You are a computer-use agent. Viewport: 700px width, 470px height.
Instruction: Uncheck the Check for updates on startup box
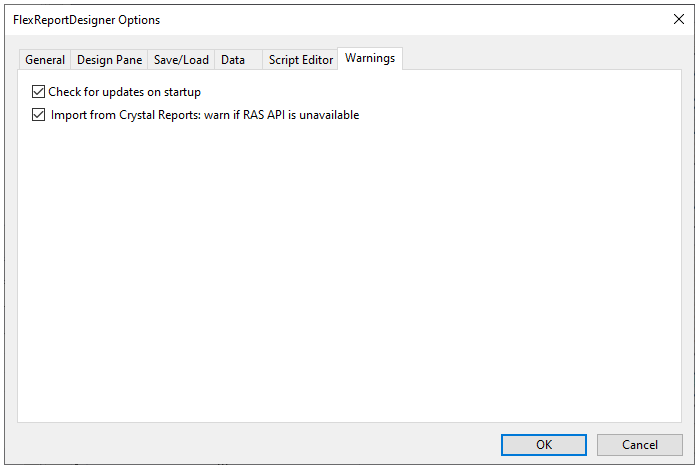(39, 92)
